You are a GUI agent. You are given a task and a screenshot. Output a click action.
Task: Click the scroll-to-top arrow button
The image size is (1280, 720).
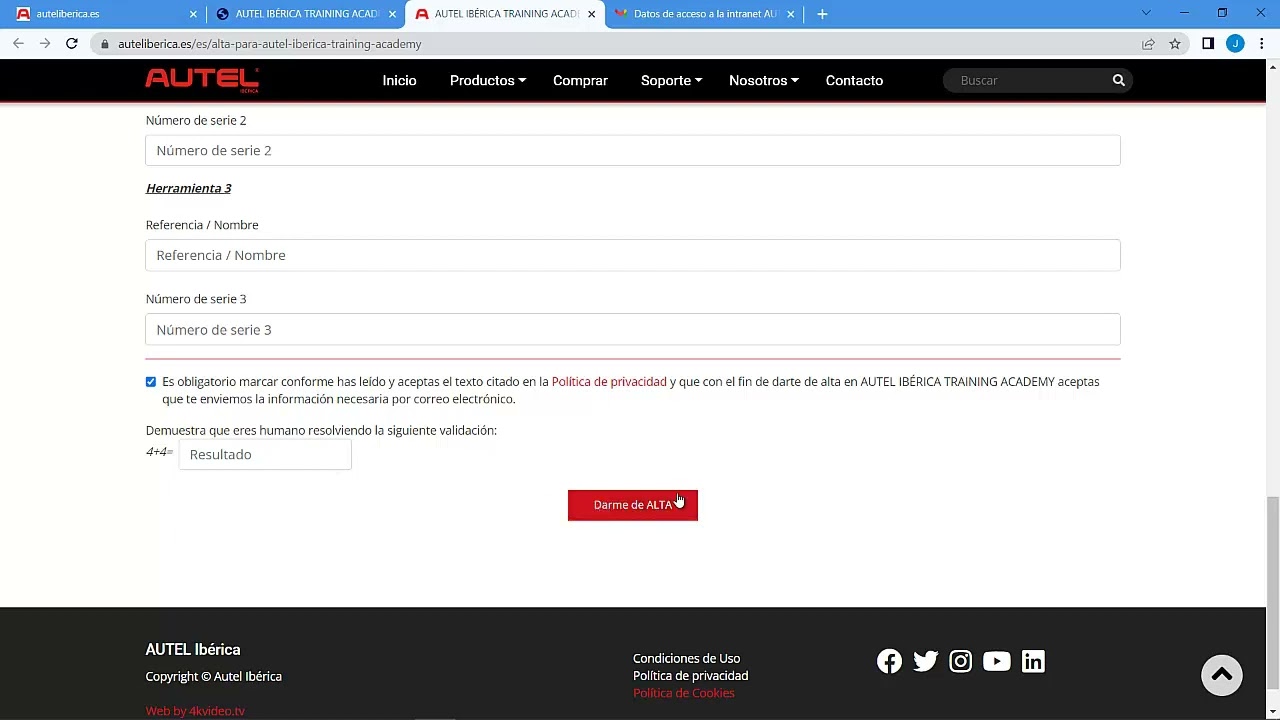click(x=1222, y=675)
